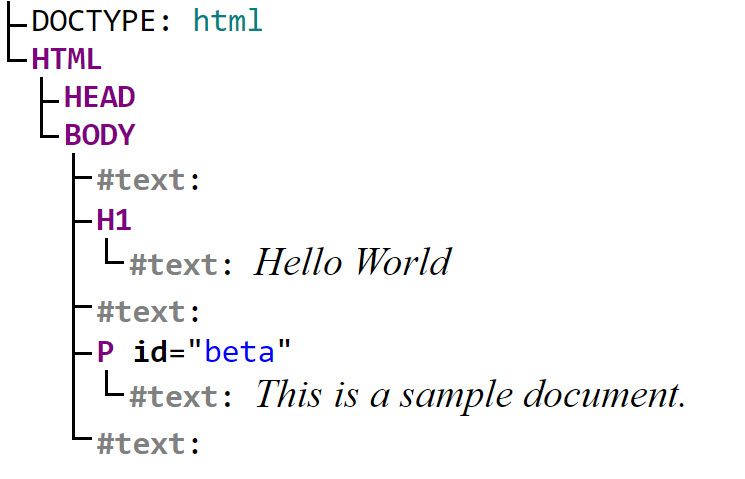
Task: Click the first empty #text node under BODY
Action: [149, 180]
